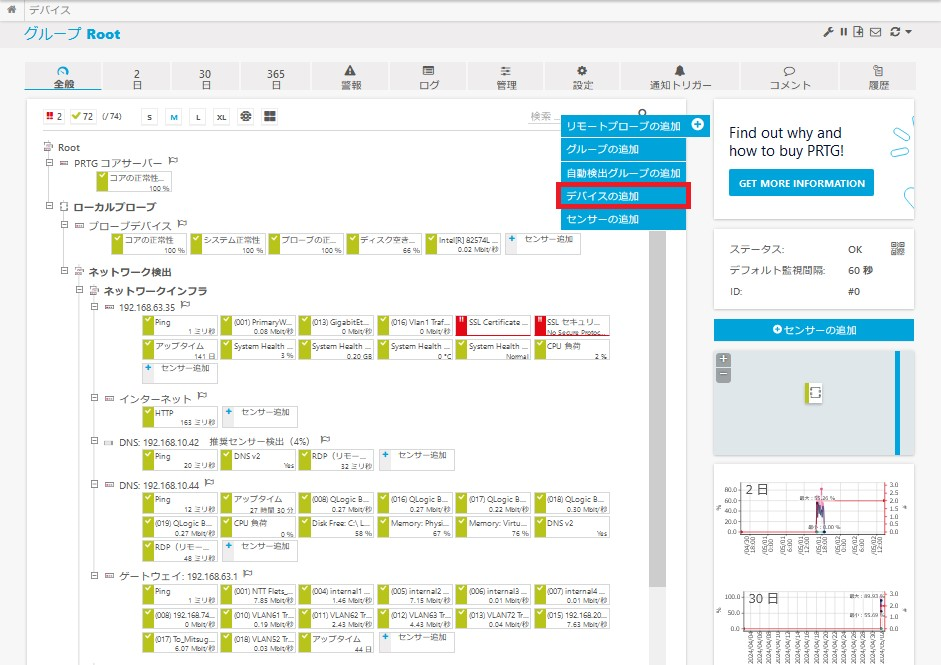Open the red SSL Certificate sensor

click(x=493, y=326)
